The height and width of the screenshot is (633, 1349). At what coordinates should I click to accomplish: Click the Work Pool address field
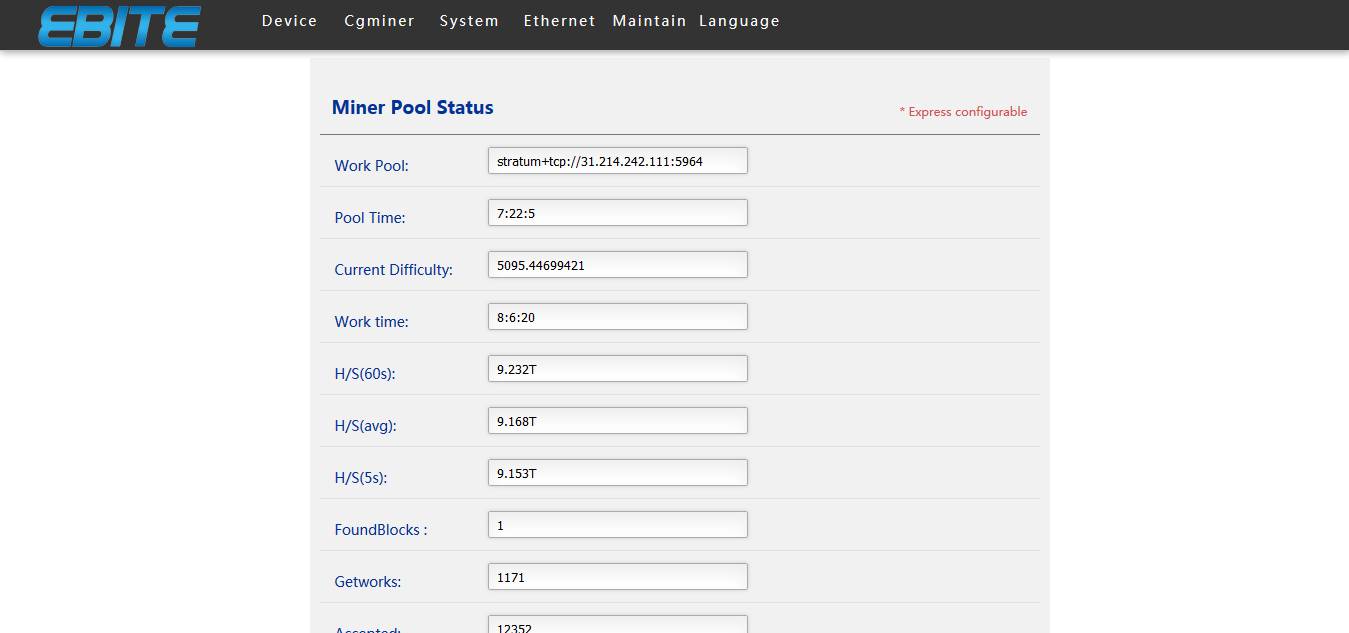(x=617, y=161)
